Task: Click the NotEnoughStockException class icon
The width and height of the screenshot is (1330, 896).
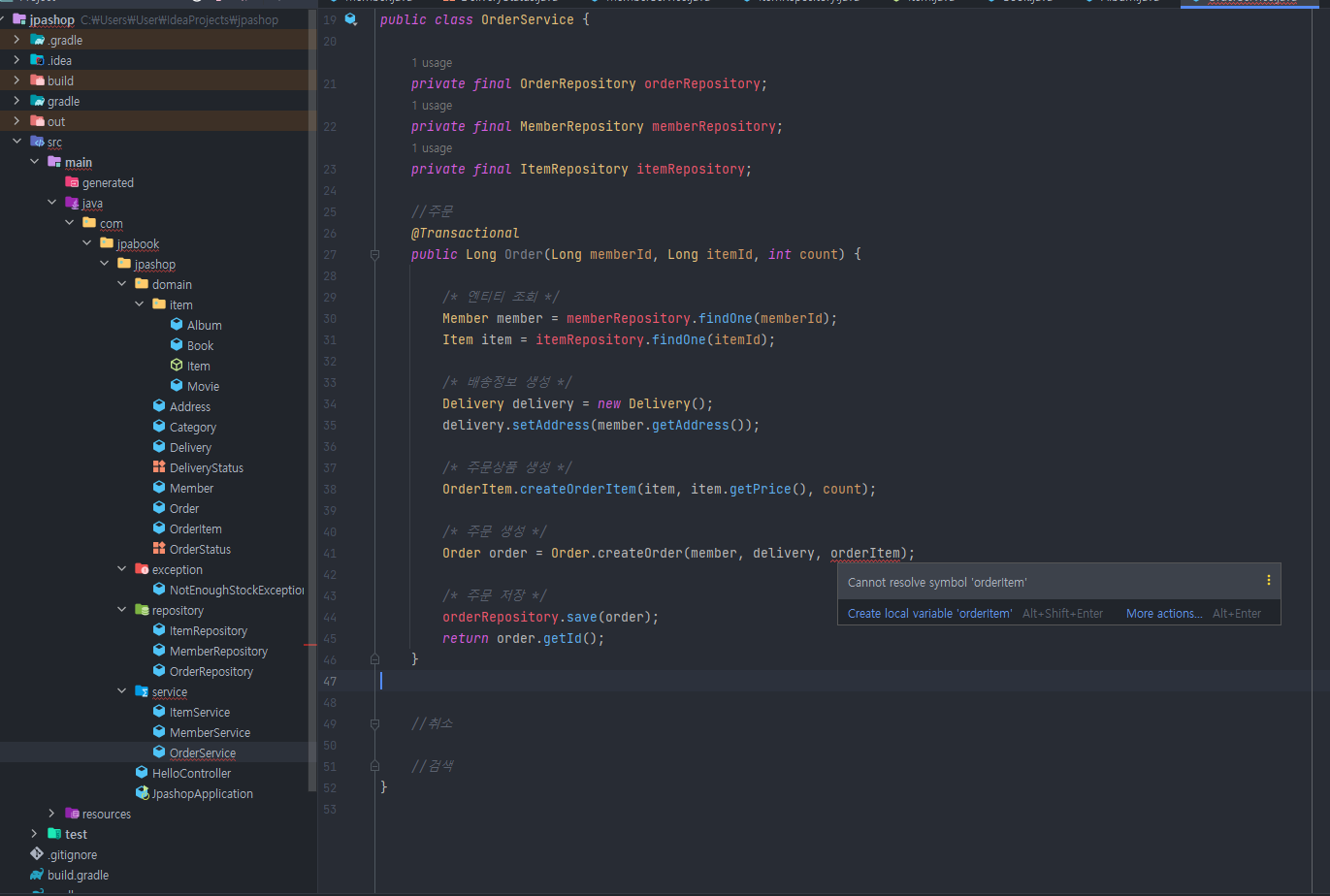Action: pyautogui.click(x=159, y=590)
